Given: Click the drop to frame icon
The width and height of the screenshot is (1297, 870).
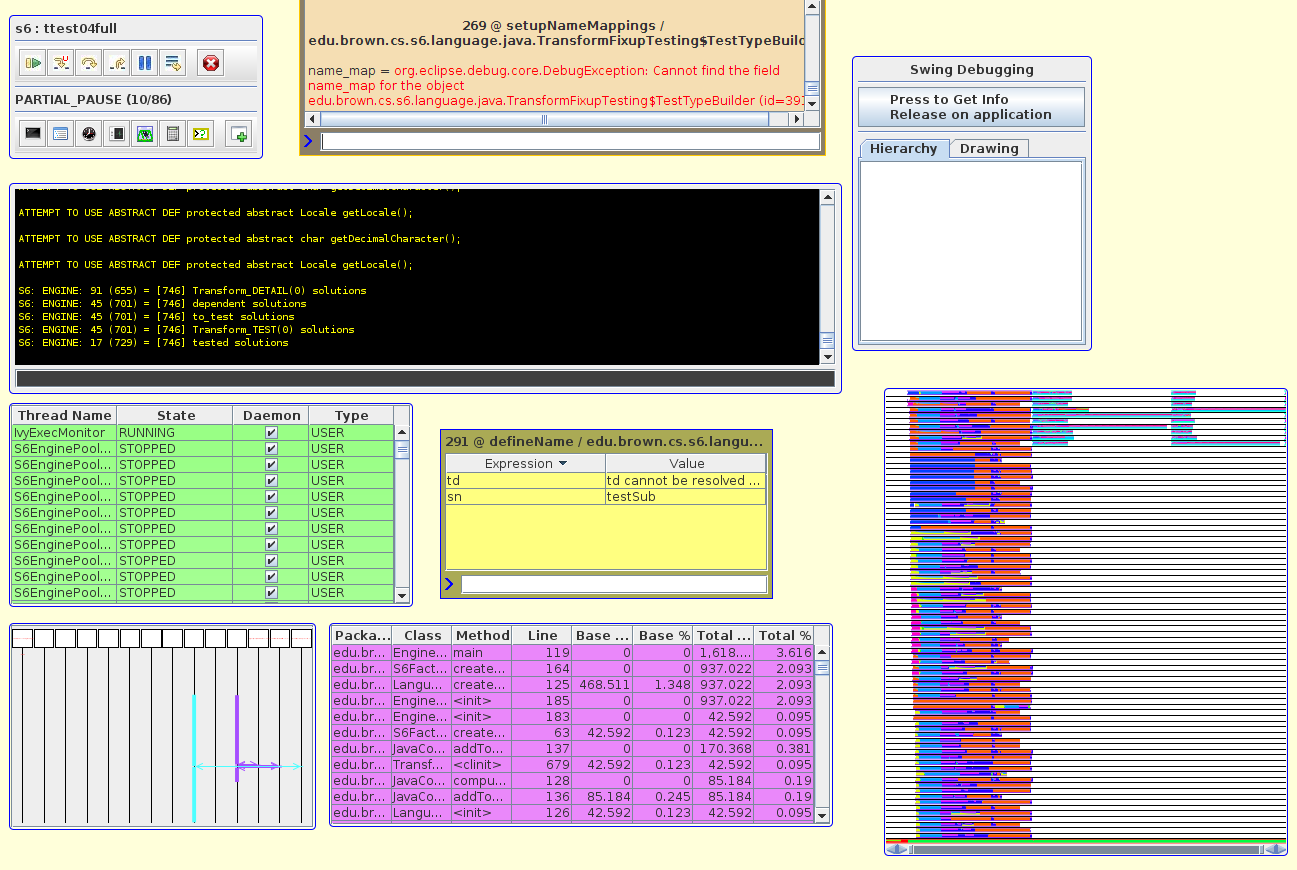Looking at the screenshot, I should [x=173, y=63].
